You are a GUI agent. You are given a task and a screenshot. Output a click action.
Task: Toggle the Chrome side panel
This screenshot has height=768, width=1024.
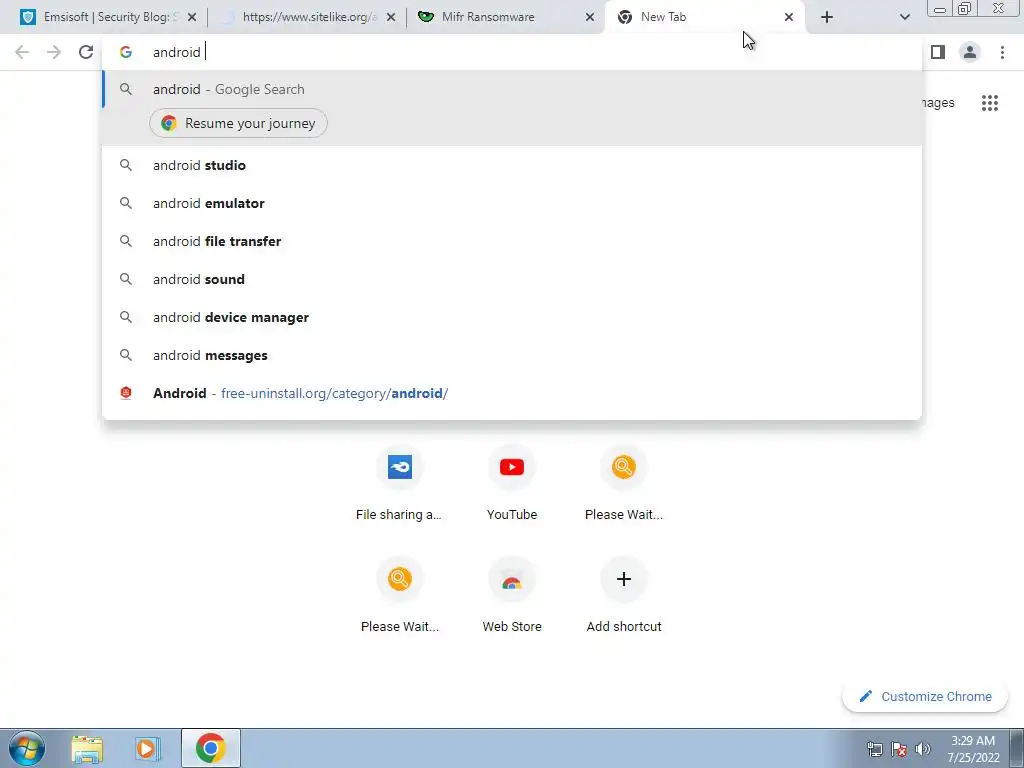point(938,52)
